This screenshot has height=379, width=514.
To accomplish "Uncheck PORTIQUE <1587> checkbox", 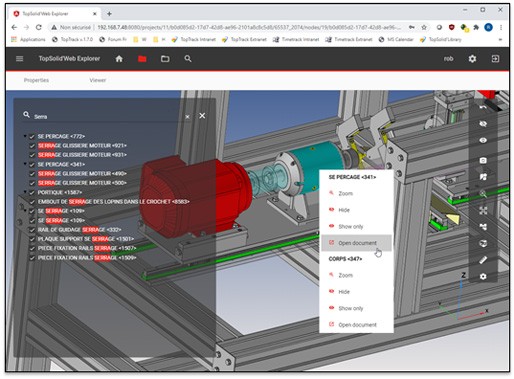I will coord(32,193).
